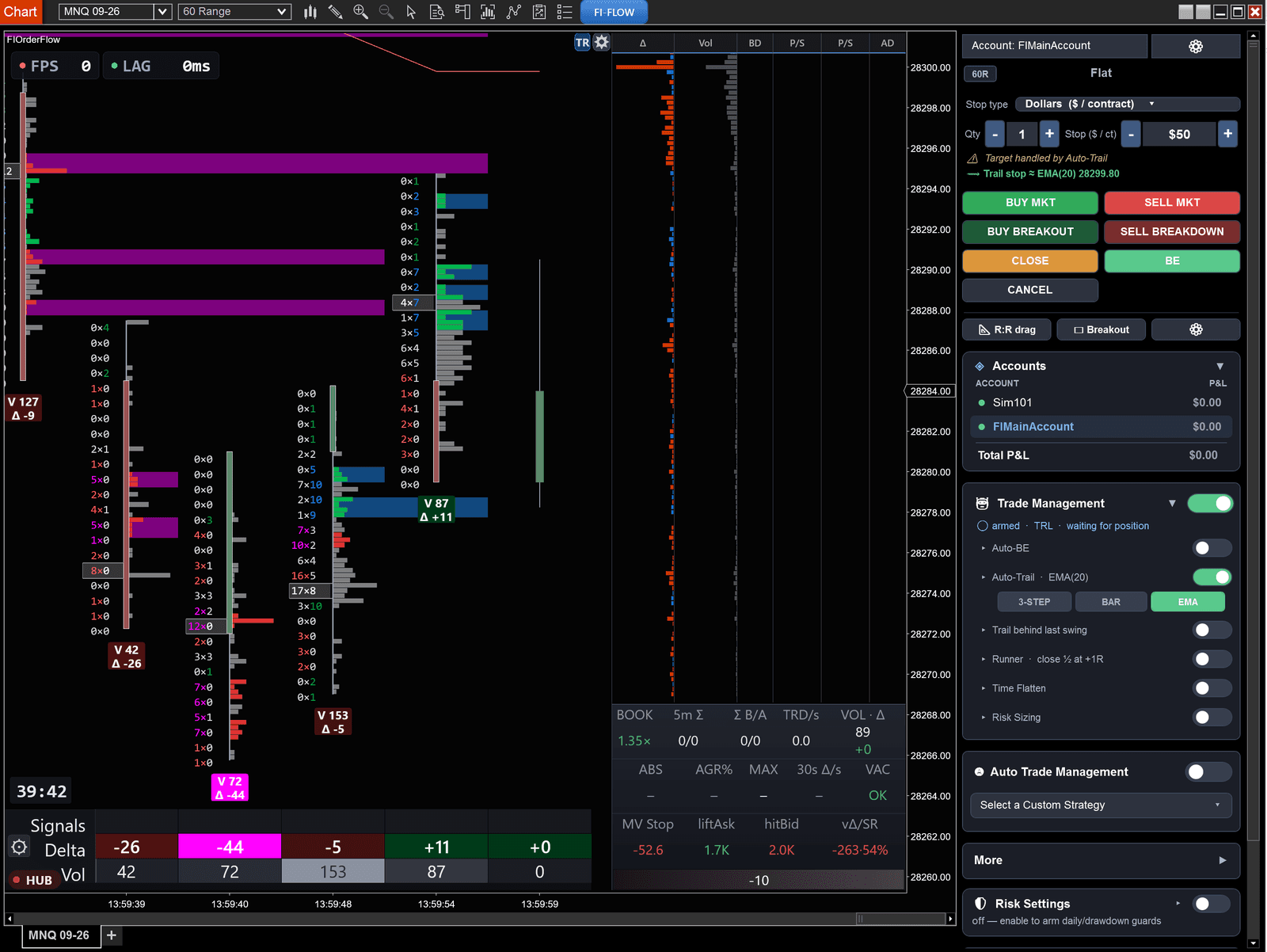Enable Auto Trade Management toggle
This screenshot has width=1267, height=952.
click(1209, 772)
